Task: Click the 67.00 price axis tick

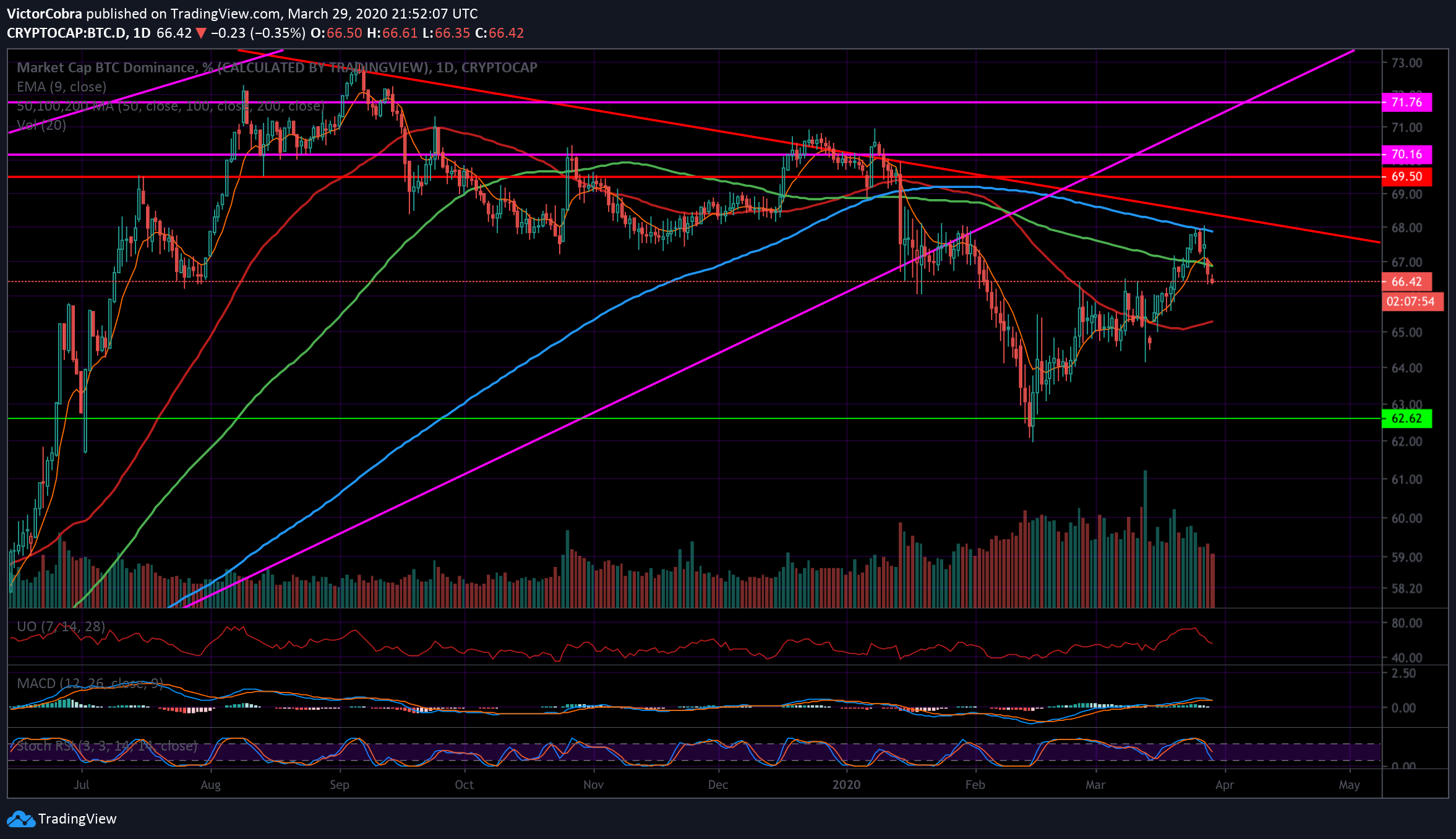Action: [1407, 262]
